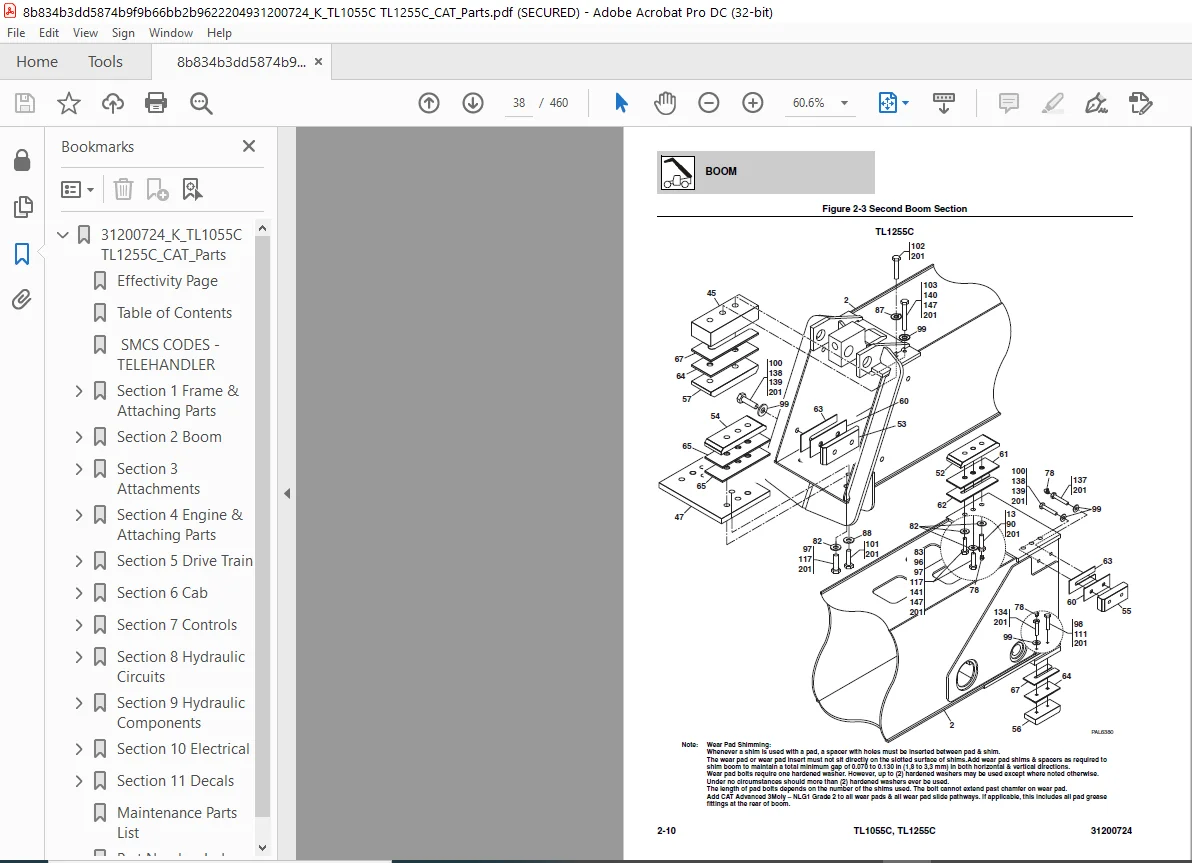The width and height of the screenshot is (1192, 863).
Task: Click the scrolling mode read icon
Action: pos(943,103)
